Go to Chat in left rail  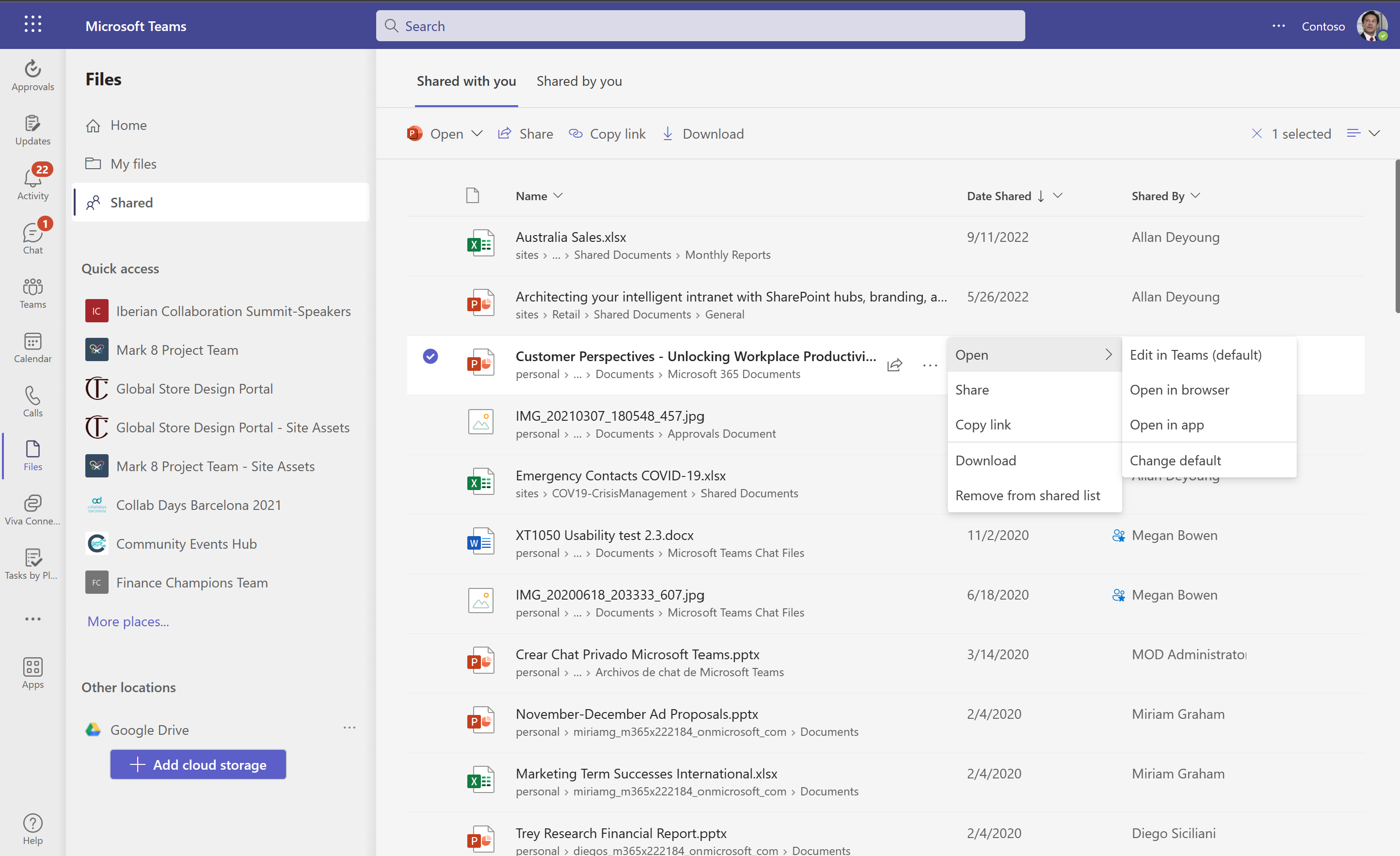32,238
